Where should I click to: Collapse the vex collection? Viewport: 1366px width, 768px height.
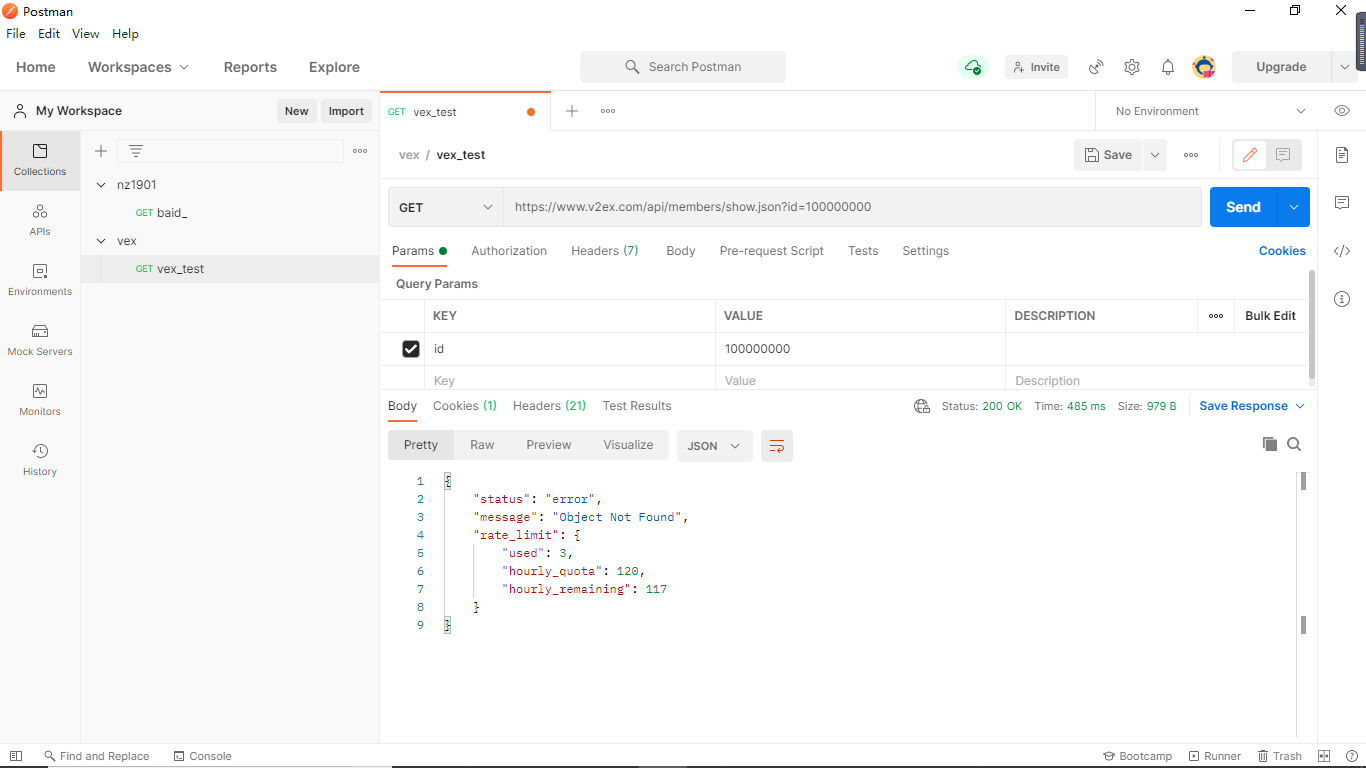(x=101, y=241)
